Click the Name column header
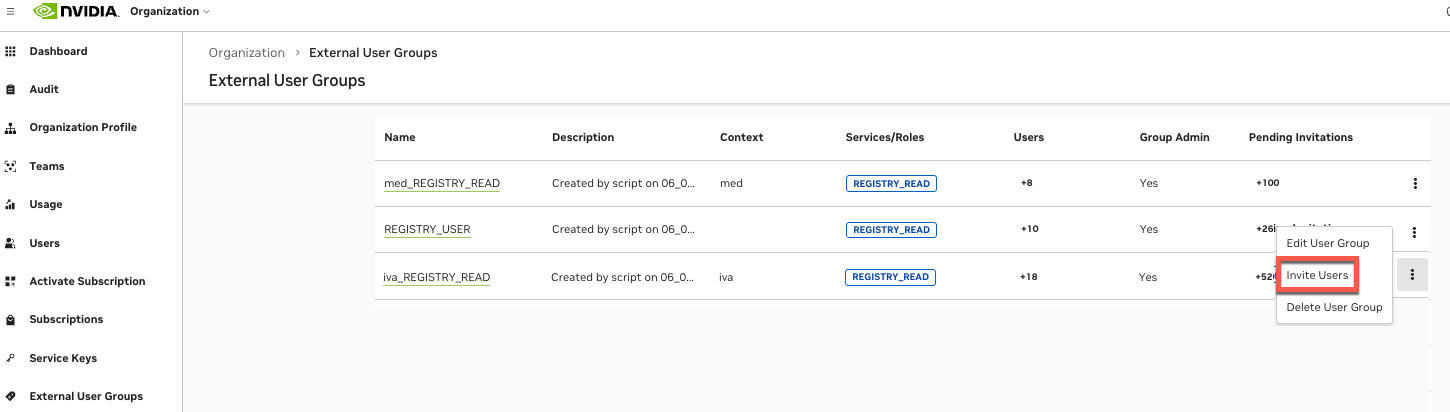This screenshot has height=412, width=1450. (x=399, y=137)
